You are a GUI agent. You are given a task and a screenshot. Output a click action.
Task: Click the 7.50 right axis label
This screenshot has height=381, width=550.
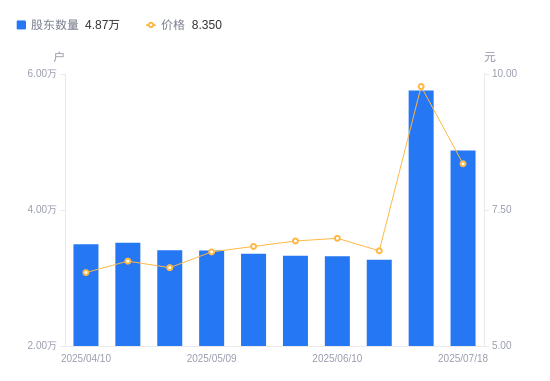[502, 209]
